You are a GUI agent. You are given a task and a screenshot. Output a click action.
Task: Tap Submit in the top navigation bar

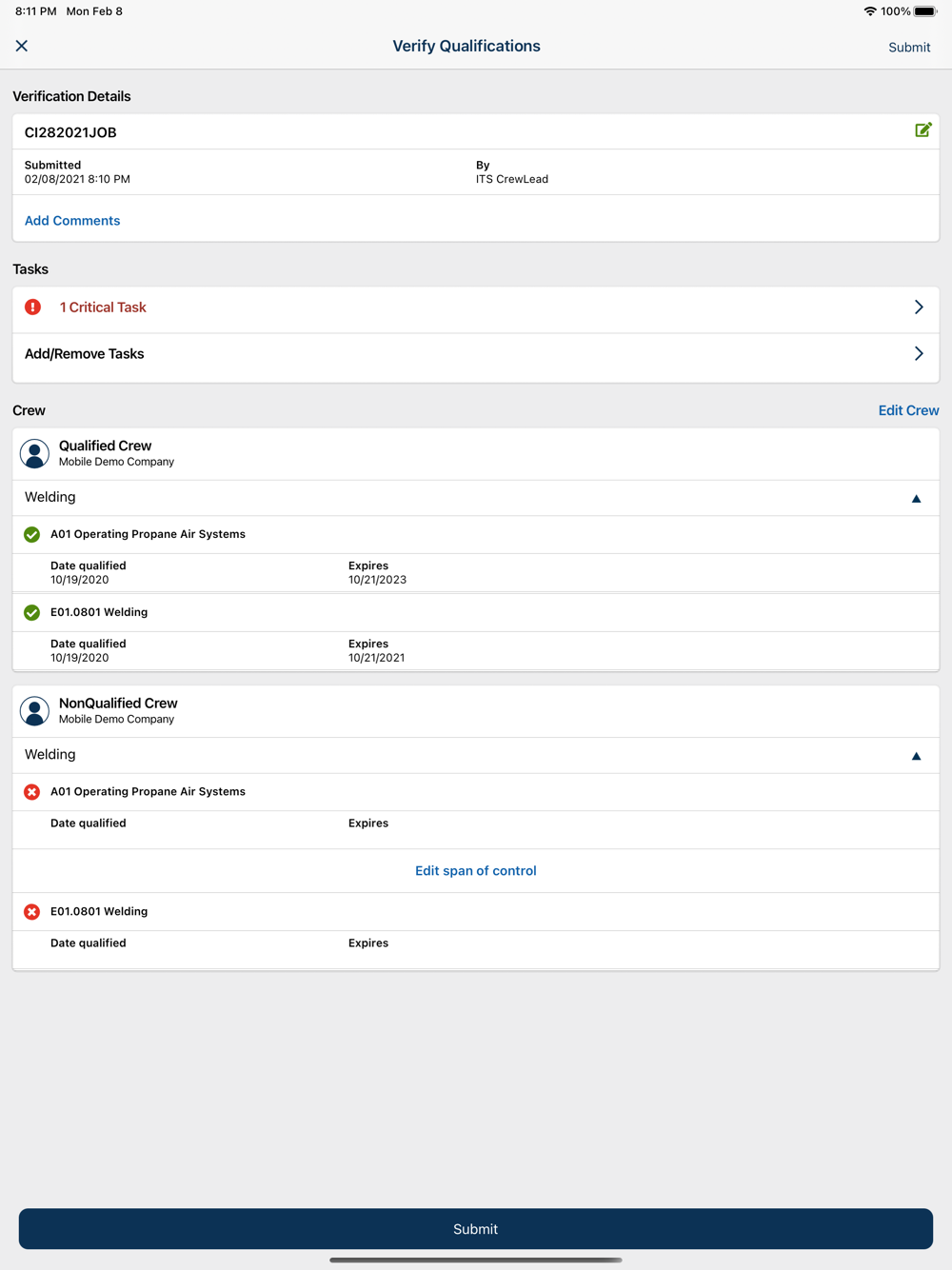pos(909,47)
